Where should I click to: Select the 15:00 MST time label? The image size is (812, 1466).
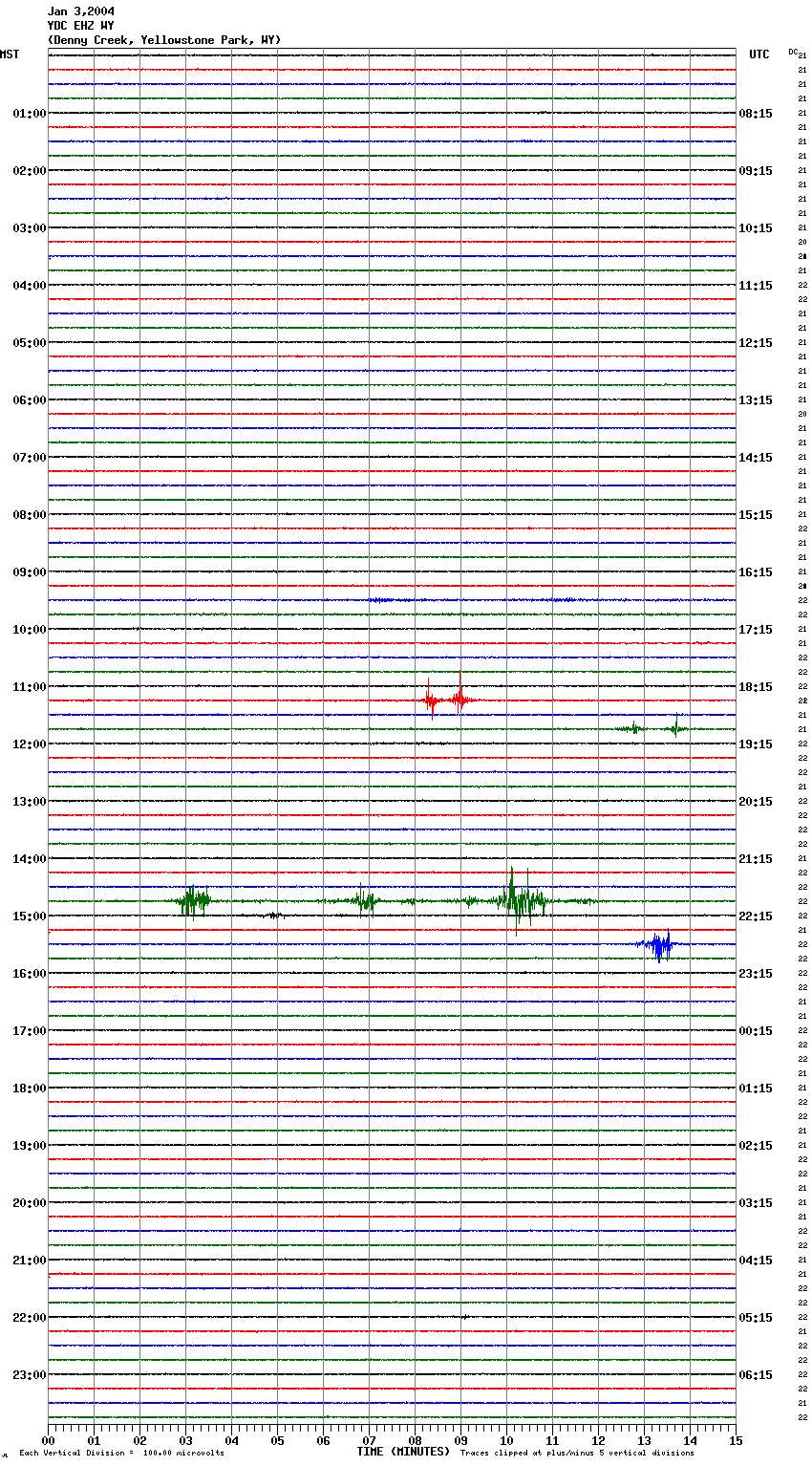coord(29,916)
